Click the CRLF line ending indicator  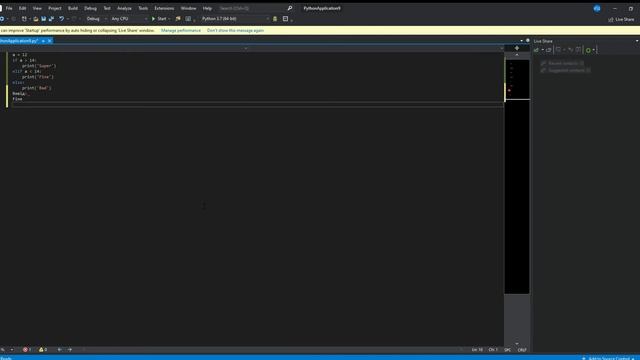[522, 350]
